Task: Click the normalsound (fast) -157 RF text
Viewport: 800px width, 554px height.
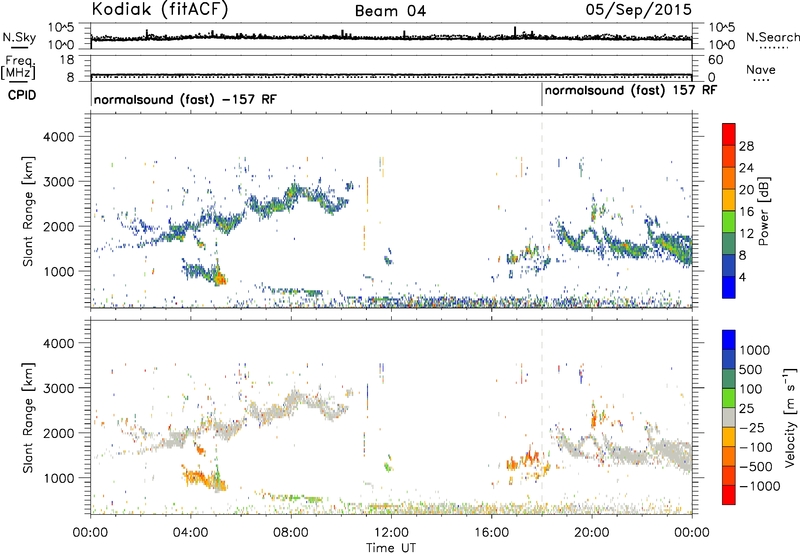Action: point(185,99)
